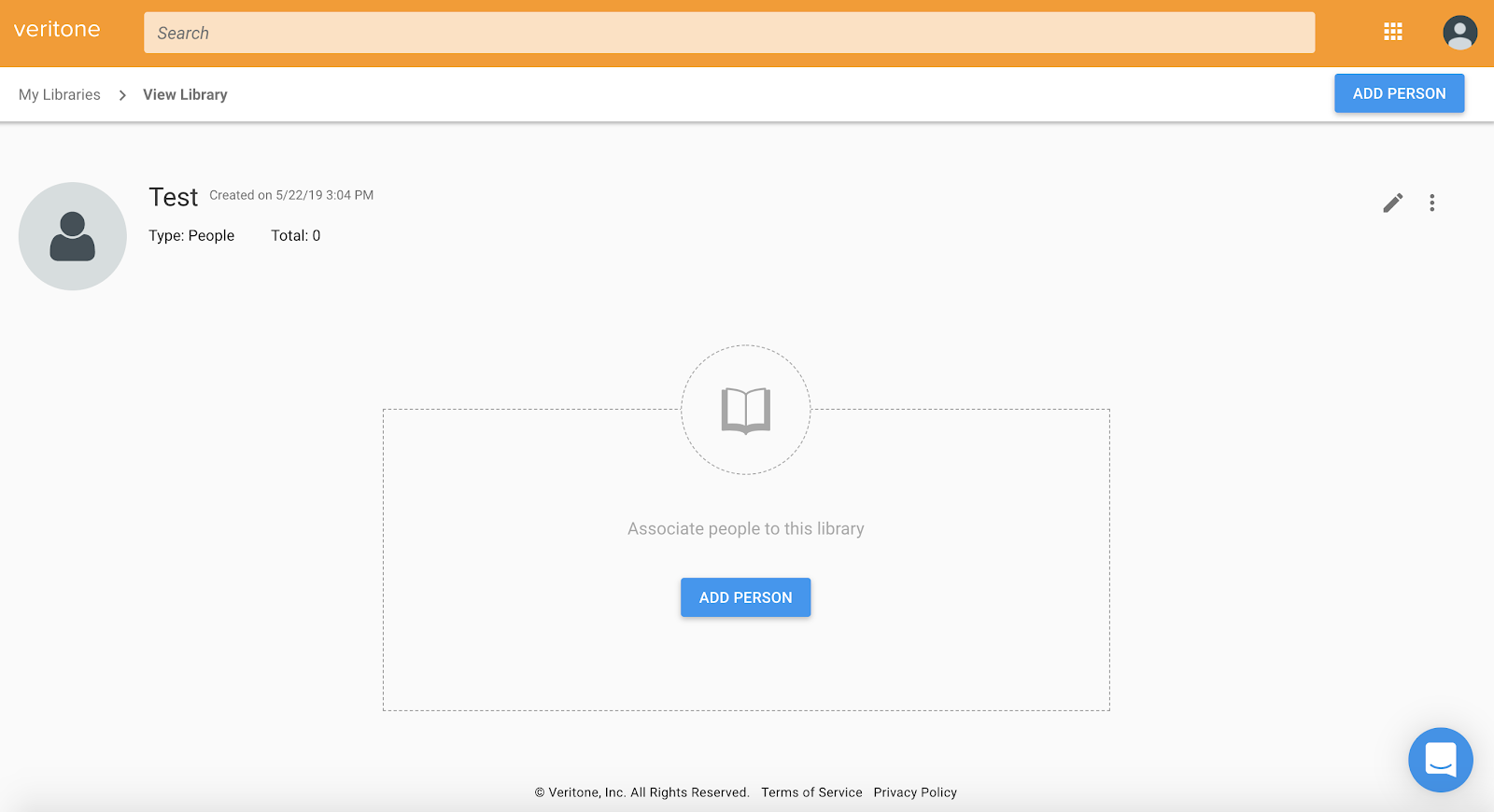1494x812 pixels.
Task: Click the View Library breadcrumb
Action: [185, 94]
